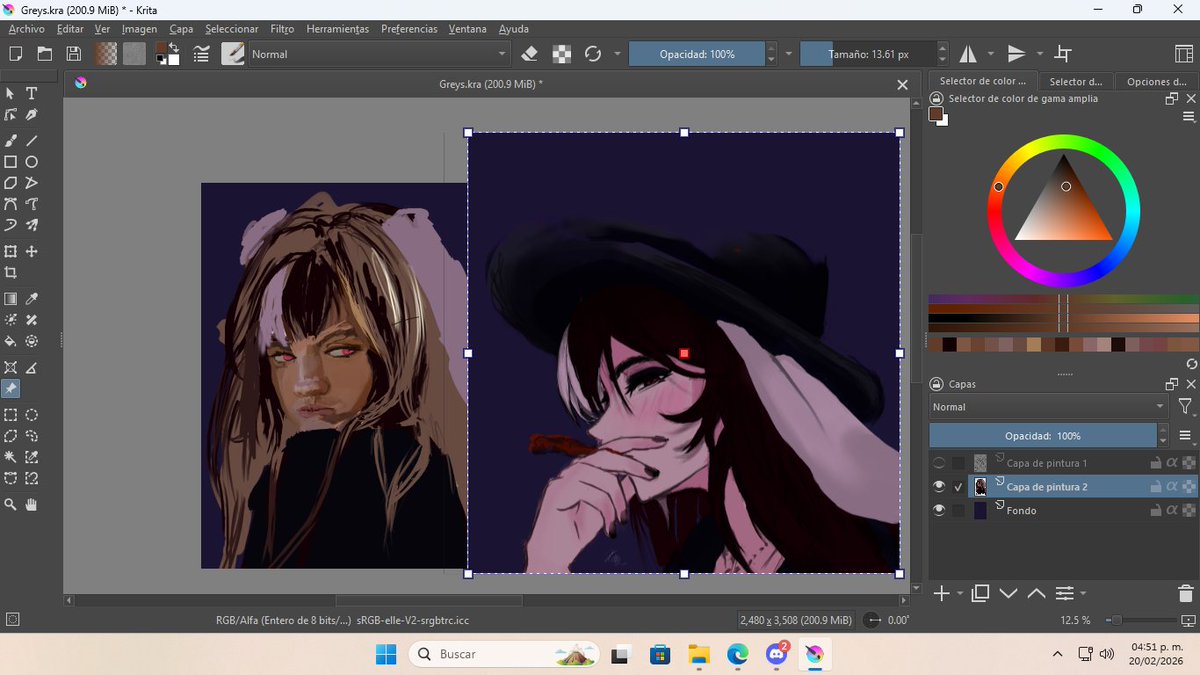Open the Filtro menu
The height and width of the screenshot is (675, 1200).
pos(282,29)
